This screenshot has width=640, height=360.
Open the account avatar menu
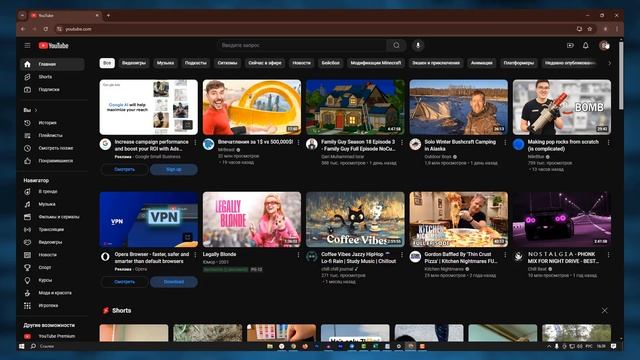coord(604,45)
